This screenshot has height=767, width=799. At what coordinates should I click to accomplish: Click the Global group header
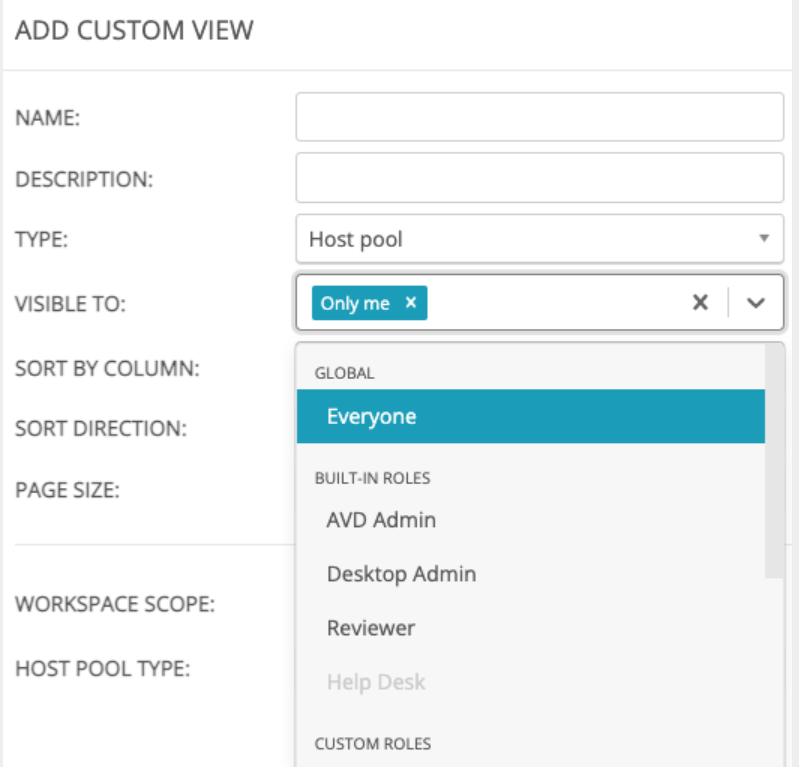click(344, 373)
